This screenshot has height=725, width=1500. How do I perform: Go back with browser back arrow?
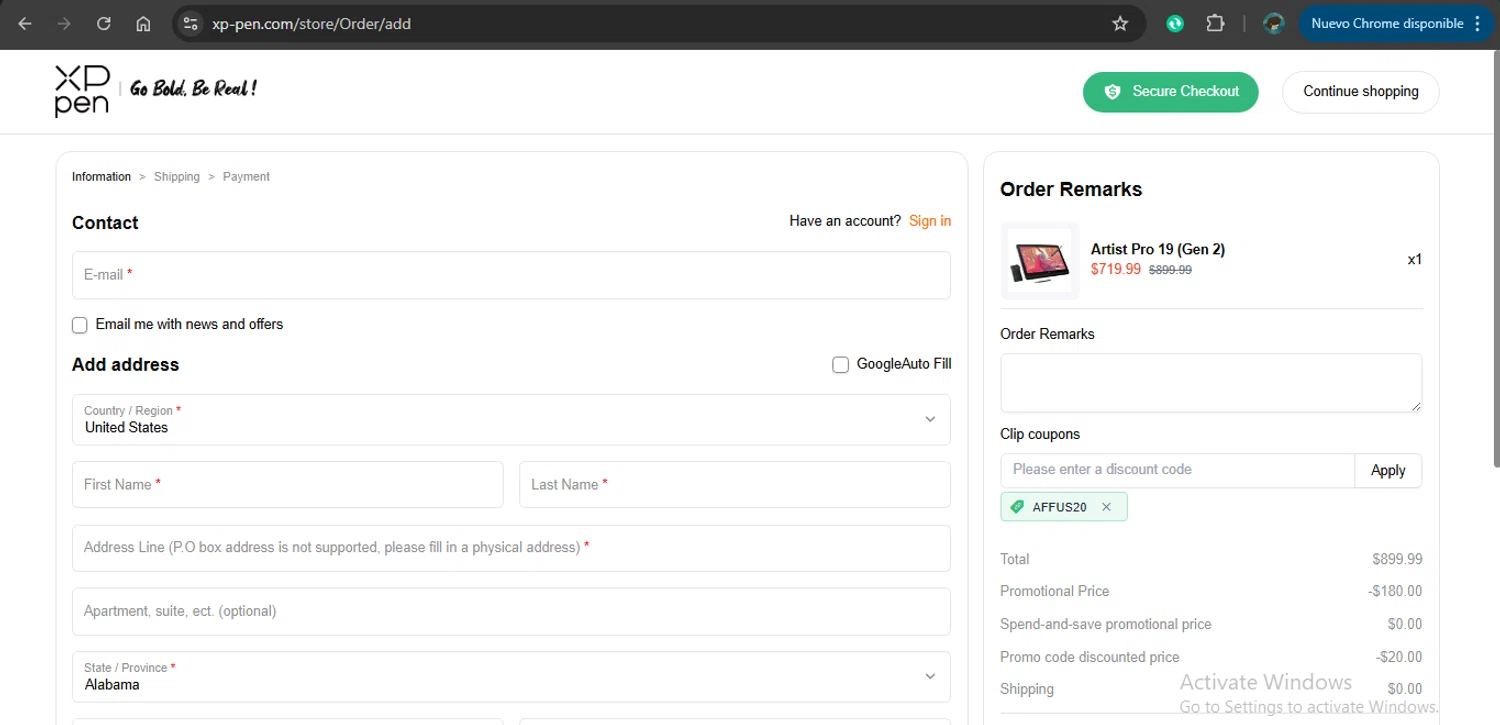pos(25,24)
